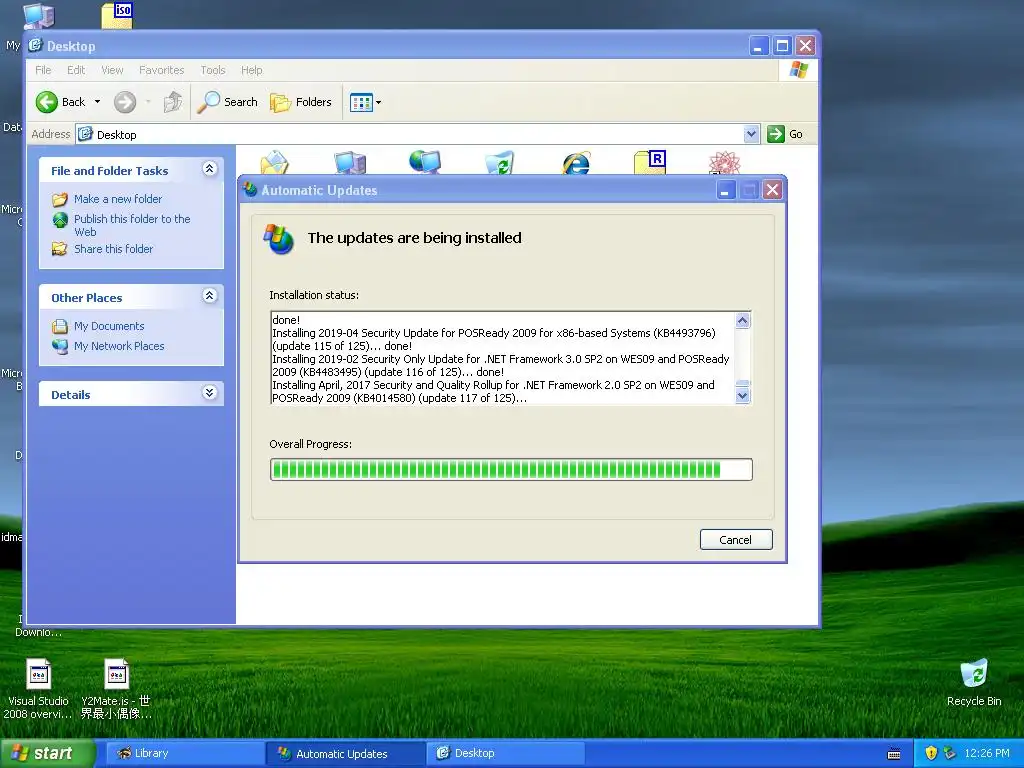Switch to Automatic Updates taskbar button
1024x768 pixels.
pyautogui.click(x=345, y=754)
